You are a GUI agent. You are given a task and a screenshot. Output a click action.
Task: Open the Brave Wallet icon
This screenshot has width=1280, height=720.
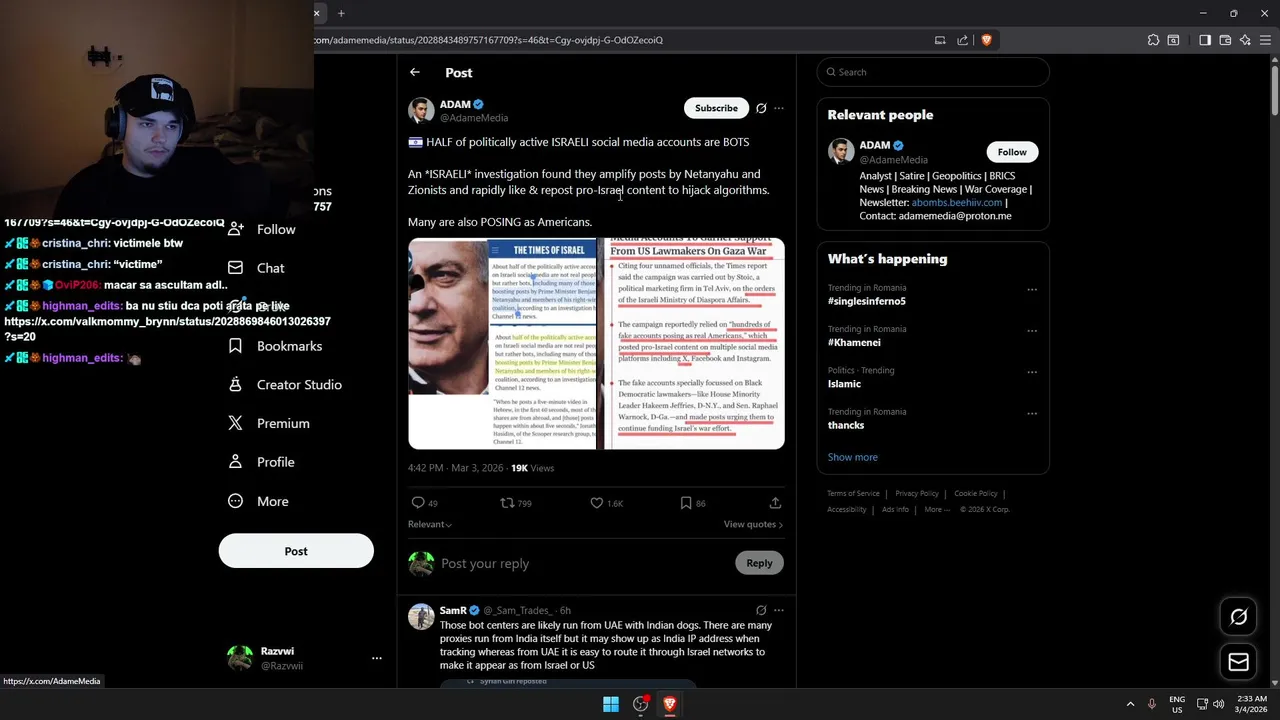click(x=1225, y=40)
